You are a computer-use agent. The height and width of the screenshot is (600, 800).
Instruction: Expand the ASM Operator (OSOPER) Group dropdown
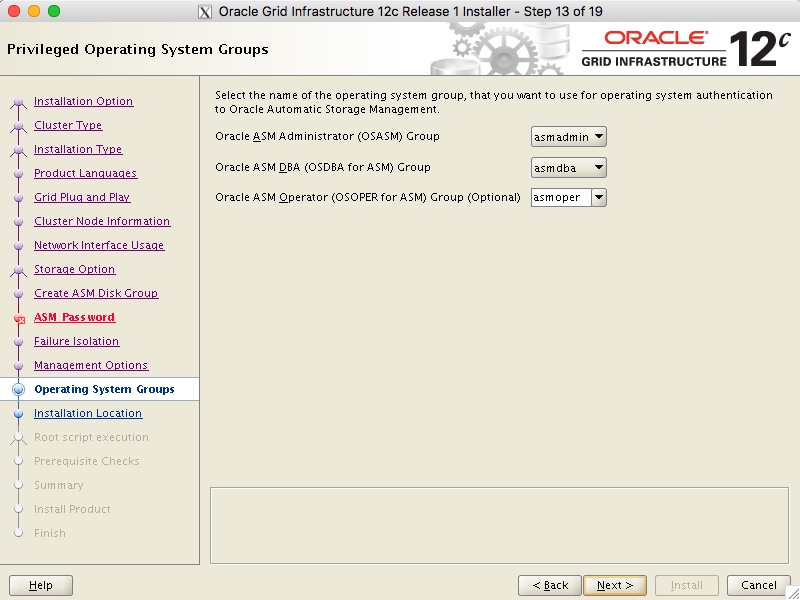(x=598, y=197)
